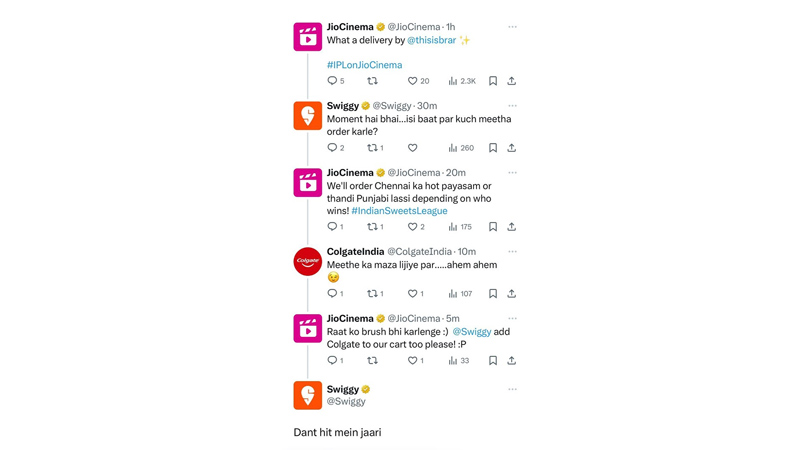Click the @Swiggy mention in JioCinema's reply

pos(471,332)
